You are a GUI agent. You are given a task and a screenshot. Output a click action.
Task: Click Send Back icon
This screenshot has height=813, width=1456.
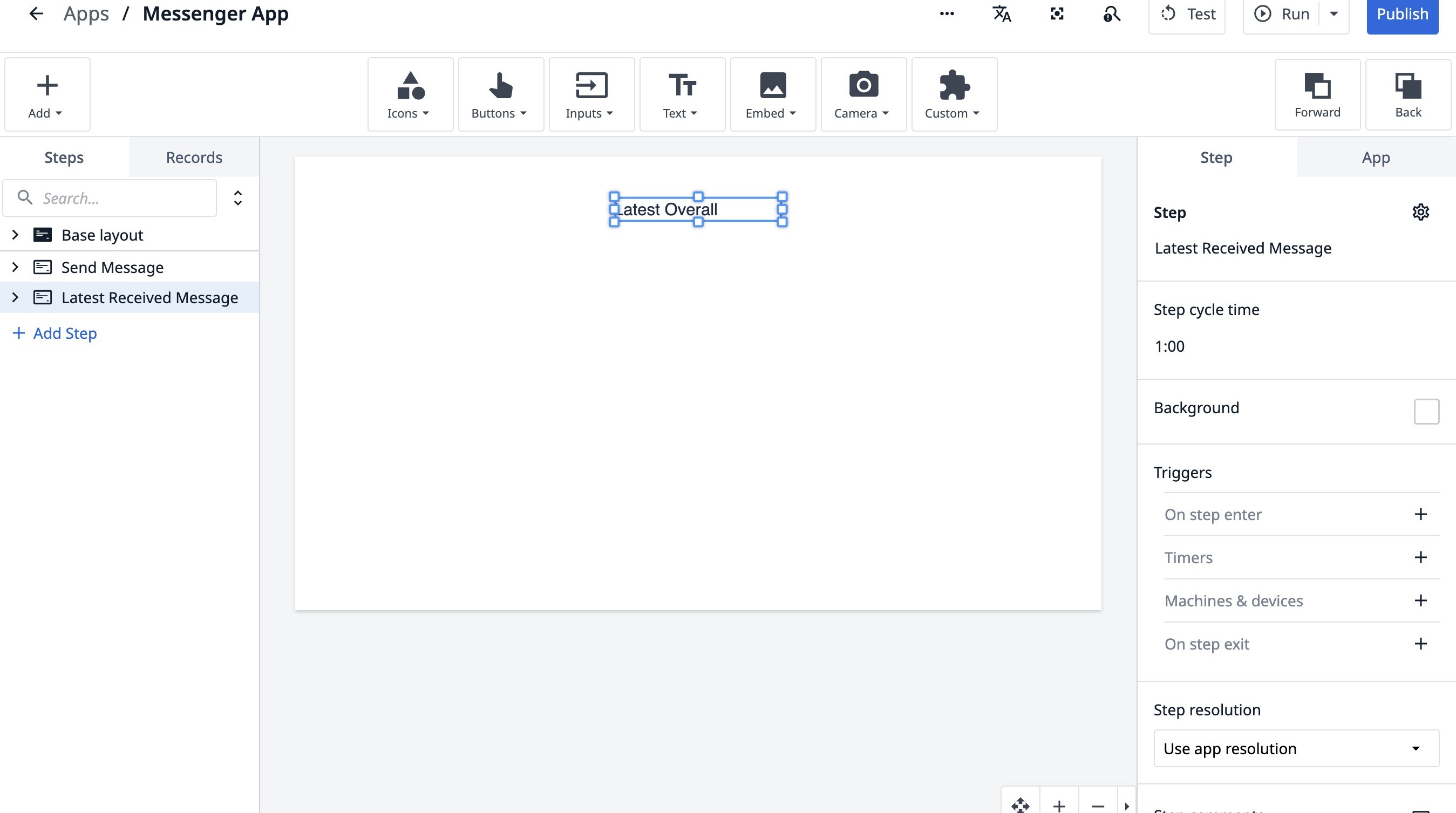1407,94
